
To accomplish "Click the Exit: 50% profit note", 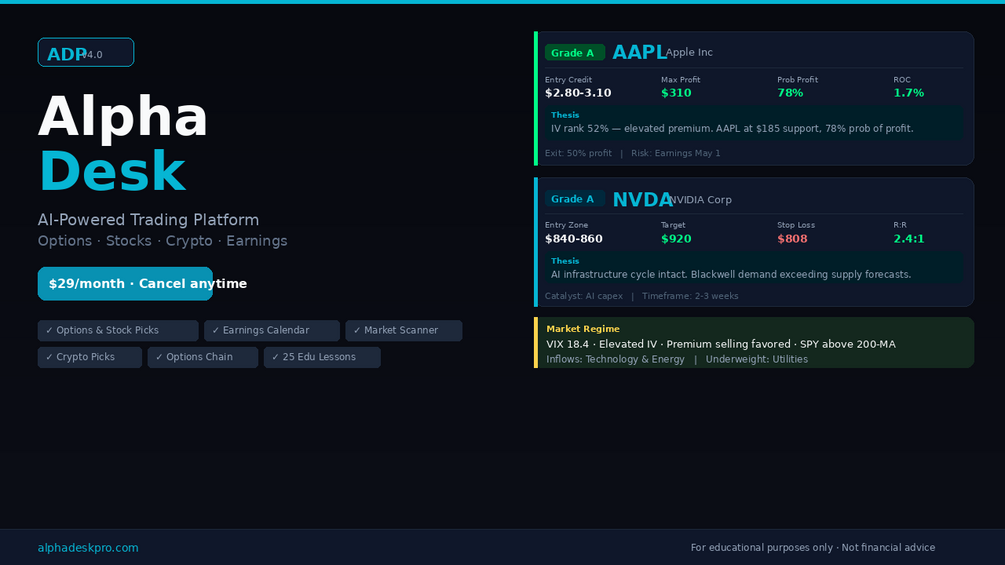I will pos(578,153).
